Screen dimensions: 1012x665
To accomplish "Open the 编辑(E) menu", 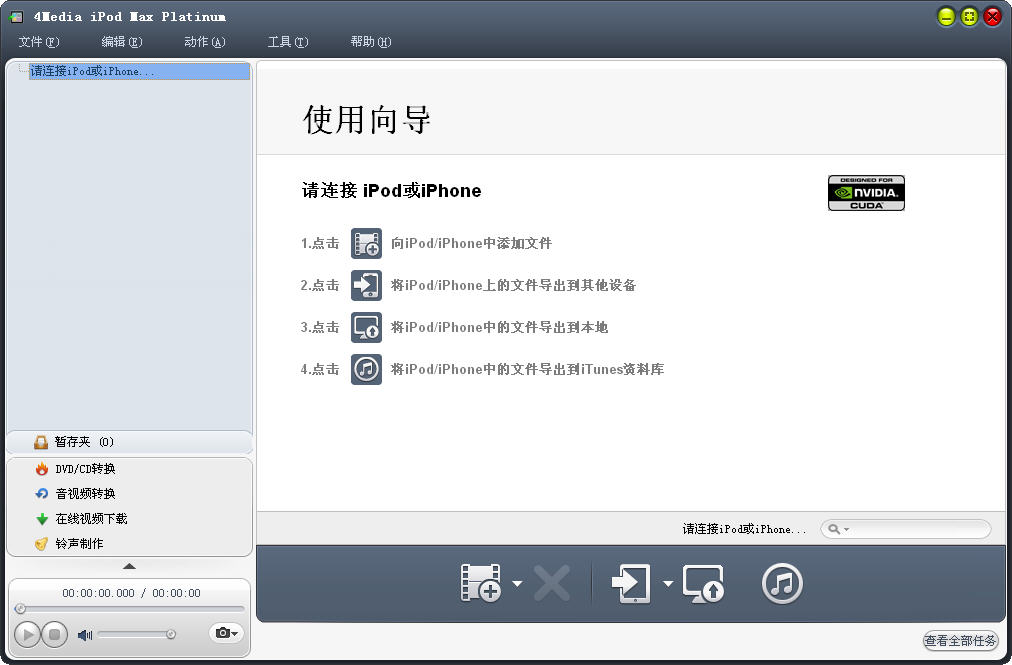I will click(x=121, y=42).
